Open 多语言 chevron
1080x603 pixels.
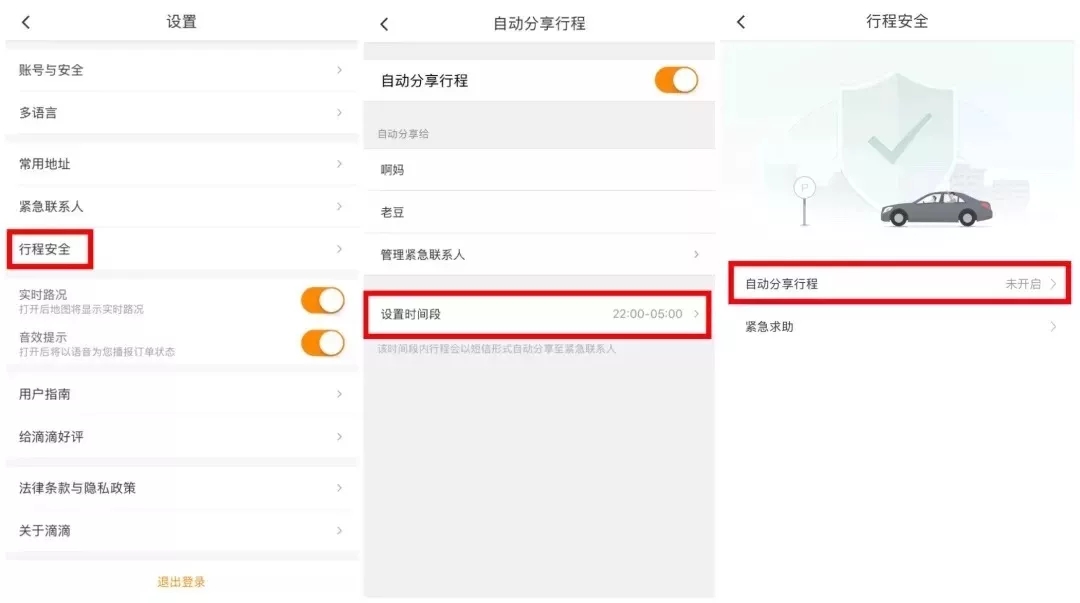pos(340,113)
